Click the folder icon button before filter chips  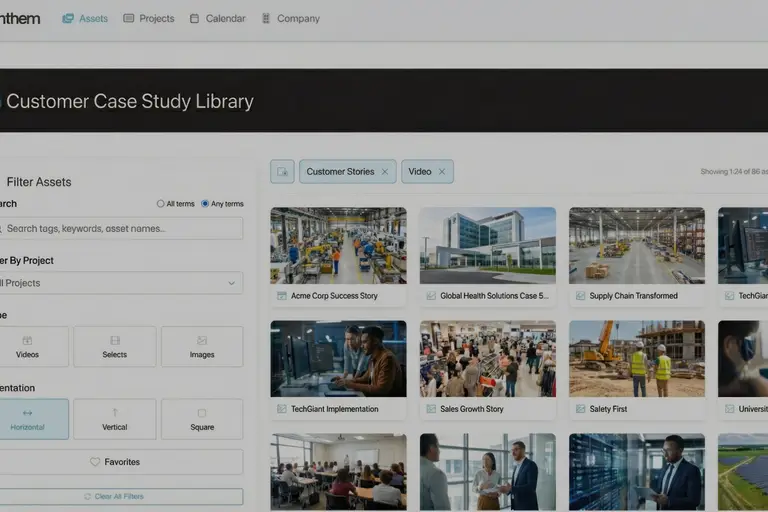click(x=282, y=171)
